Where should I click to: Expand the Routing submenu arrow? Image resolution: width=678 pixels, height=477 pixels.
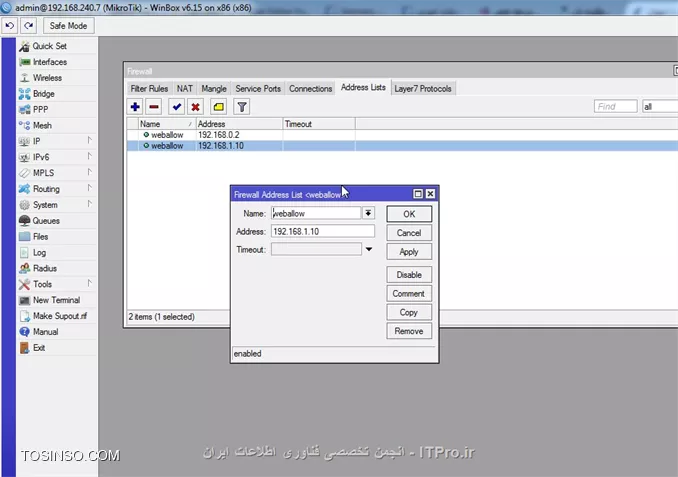pos(90,188)
